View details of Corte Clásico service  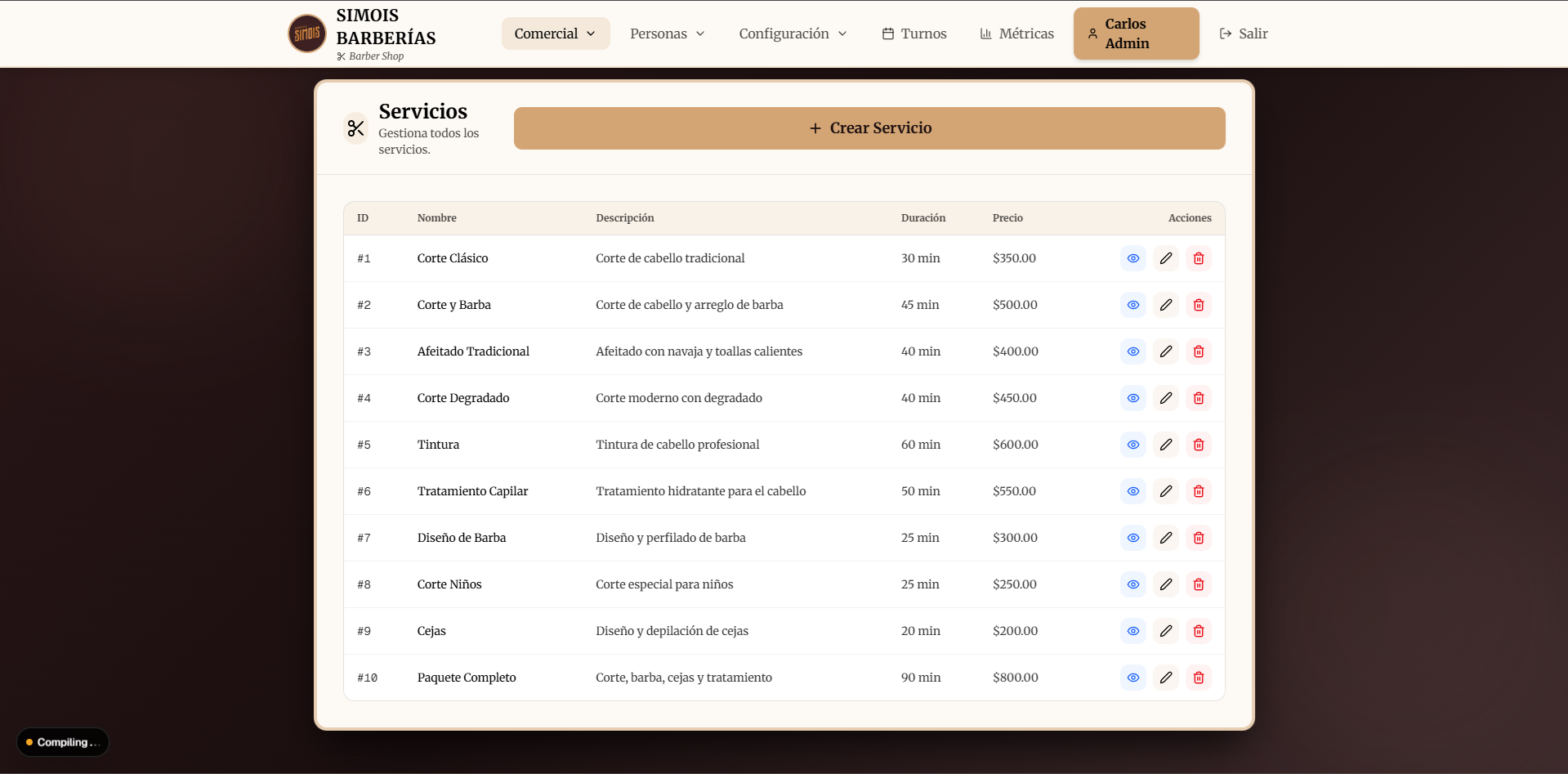click(x=1133, y=258)
